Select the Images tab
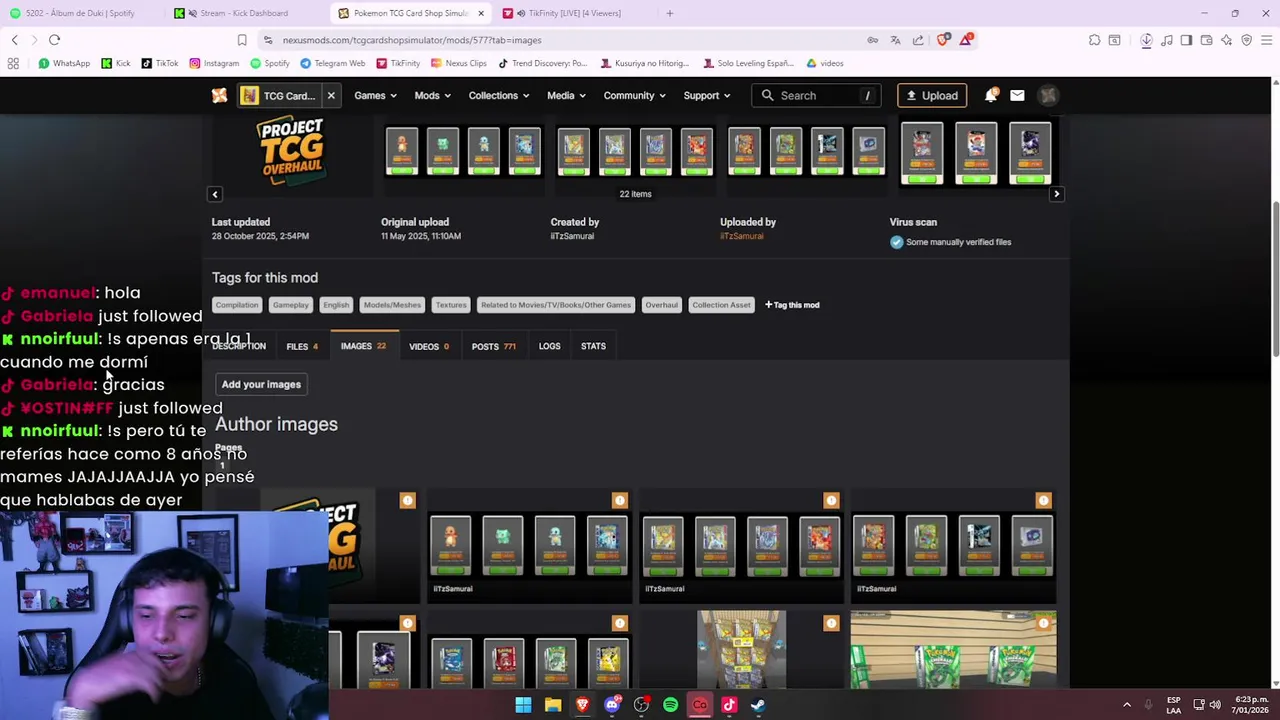Screen dimensions: 1280x720 (x=363, y=346)
